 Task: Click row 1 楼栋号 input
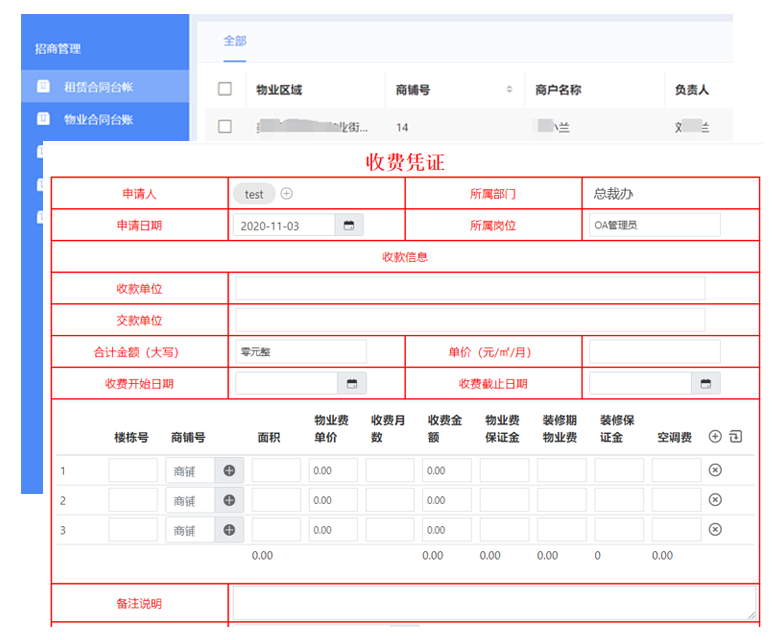(x=133, y=470)
